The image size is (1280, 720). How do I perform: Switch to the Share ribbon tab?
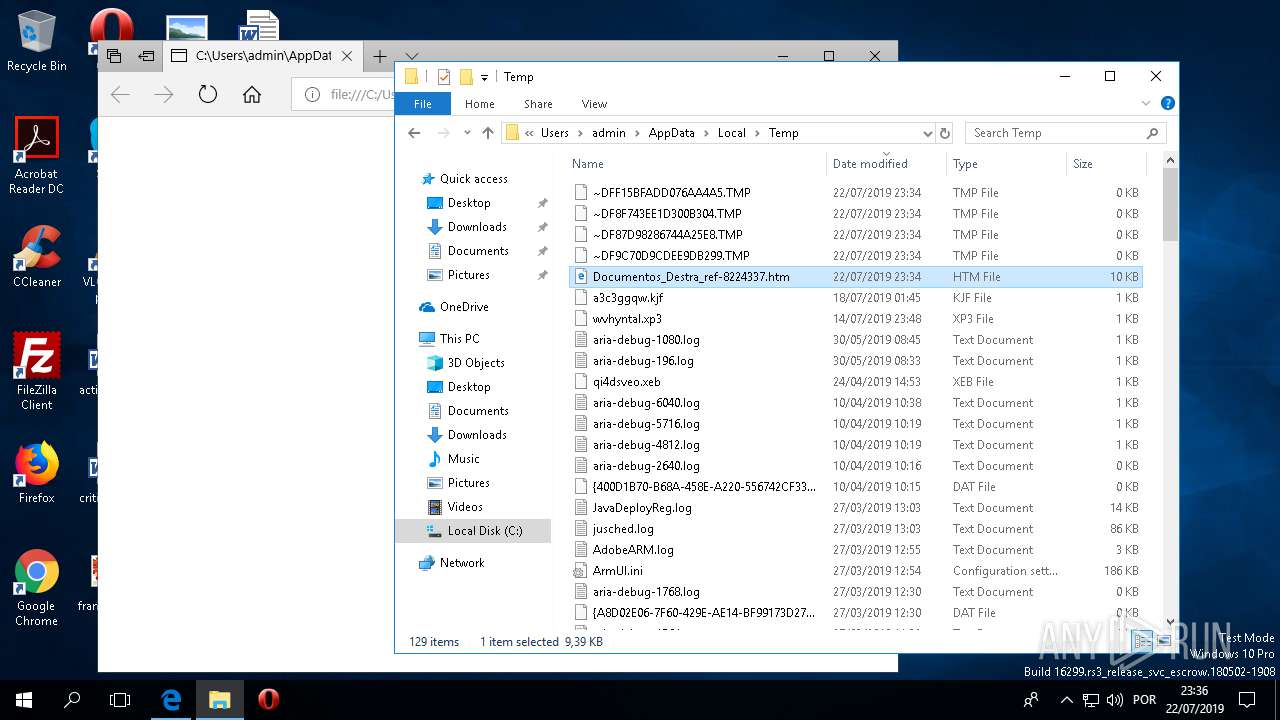pos(538,104)
